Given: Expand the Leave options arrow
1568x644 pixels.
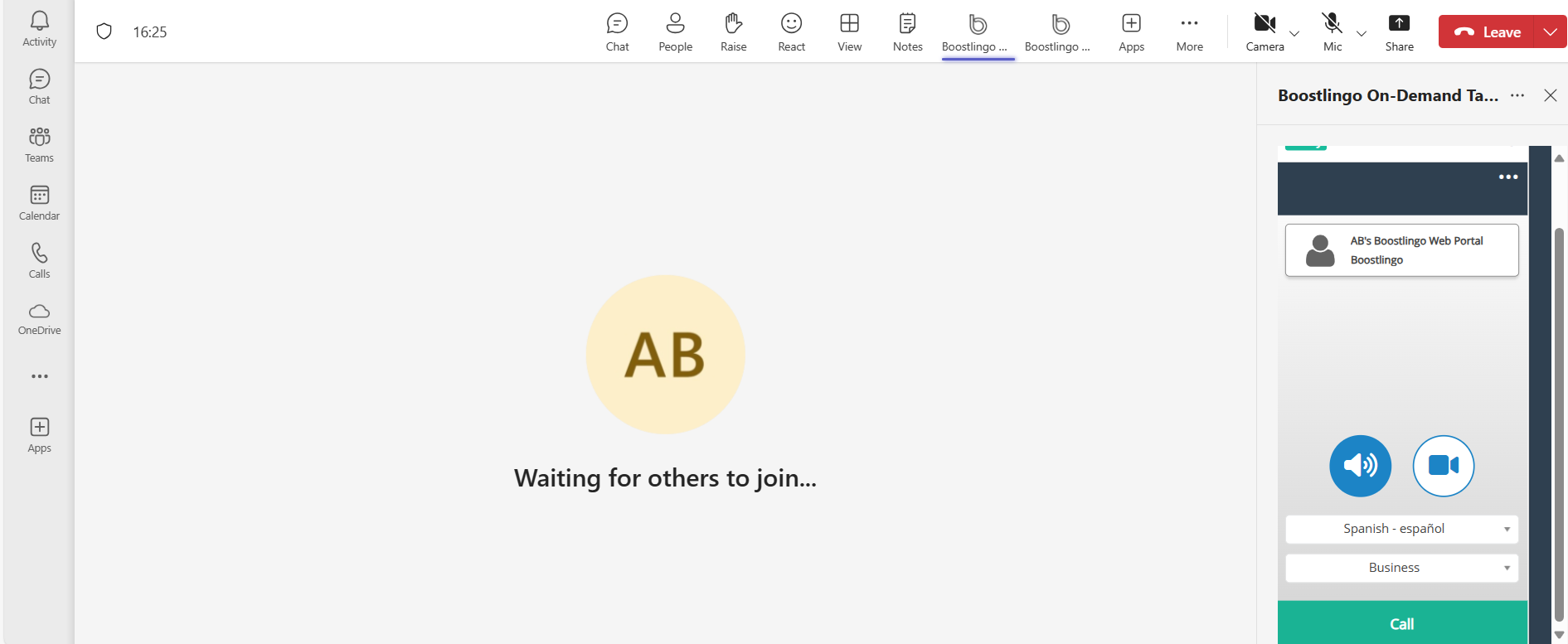Looking at the screenshot, I should click(1550, 31).
